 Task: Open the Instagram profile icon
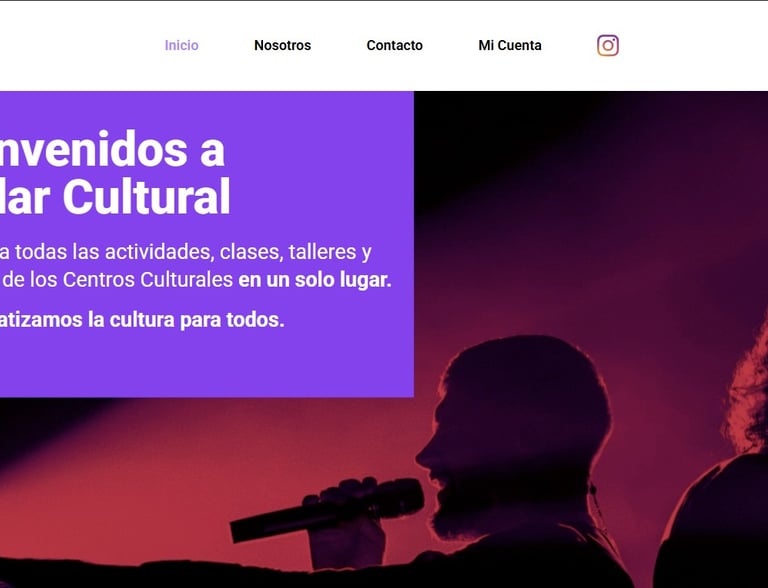point(608,46)
